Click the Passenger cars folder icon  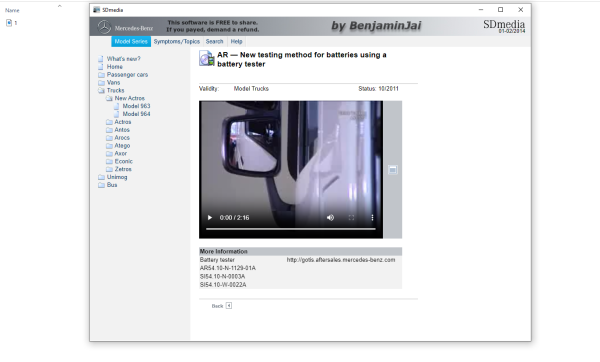point(101,75)
